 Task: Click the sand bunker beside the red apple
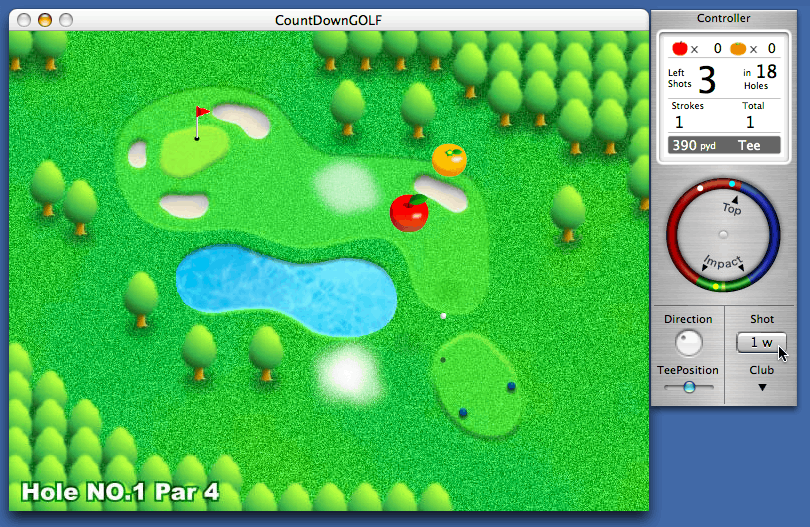tap(441, 193)
